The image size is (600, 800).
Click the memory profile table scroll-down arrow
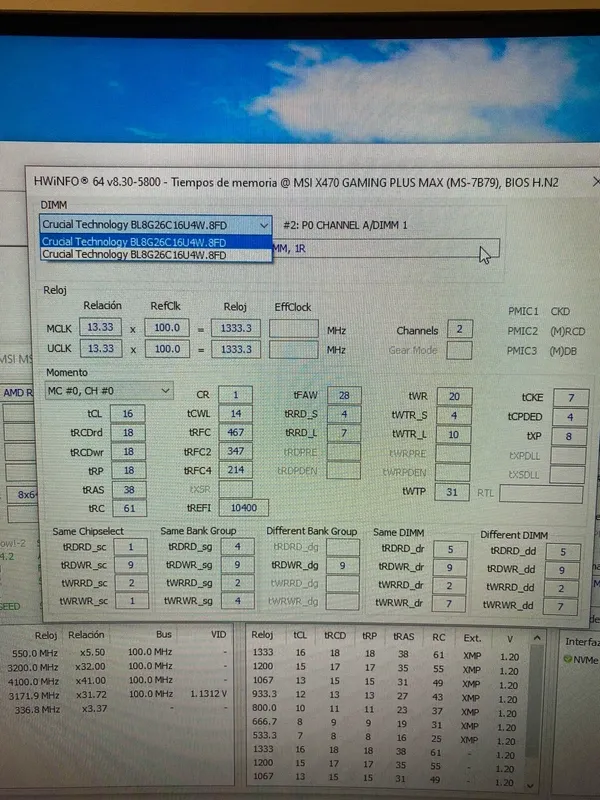tap(531, 785)
